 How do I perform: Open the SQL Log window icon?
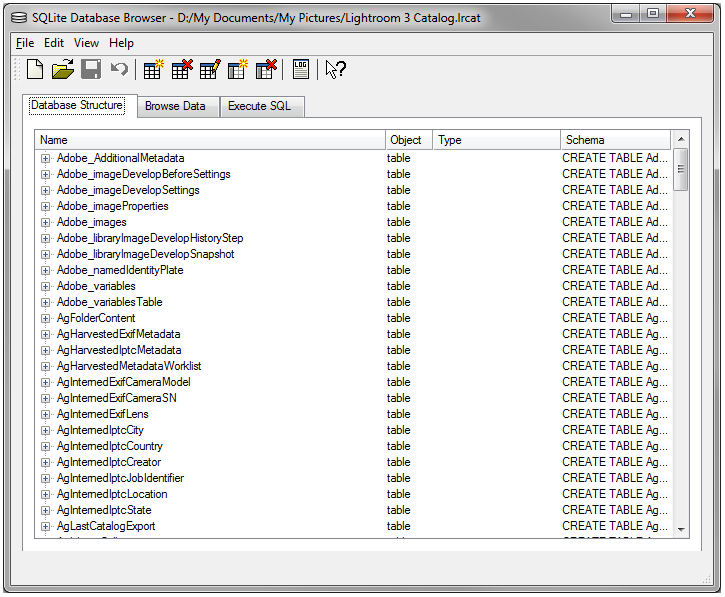[x=301, y=70]
